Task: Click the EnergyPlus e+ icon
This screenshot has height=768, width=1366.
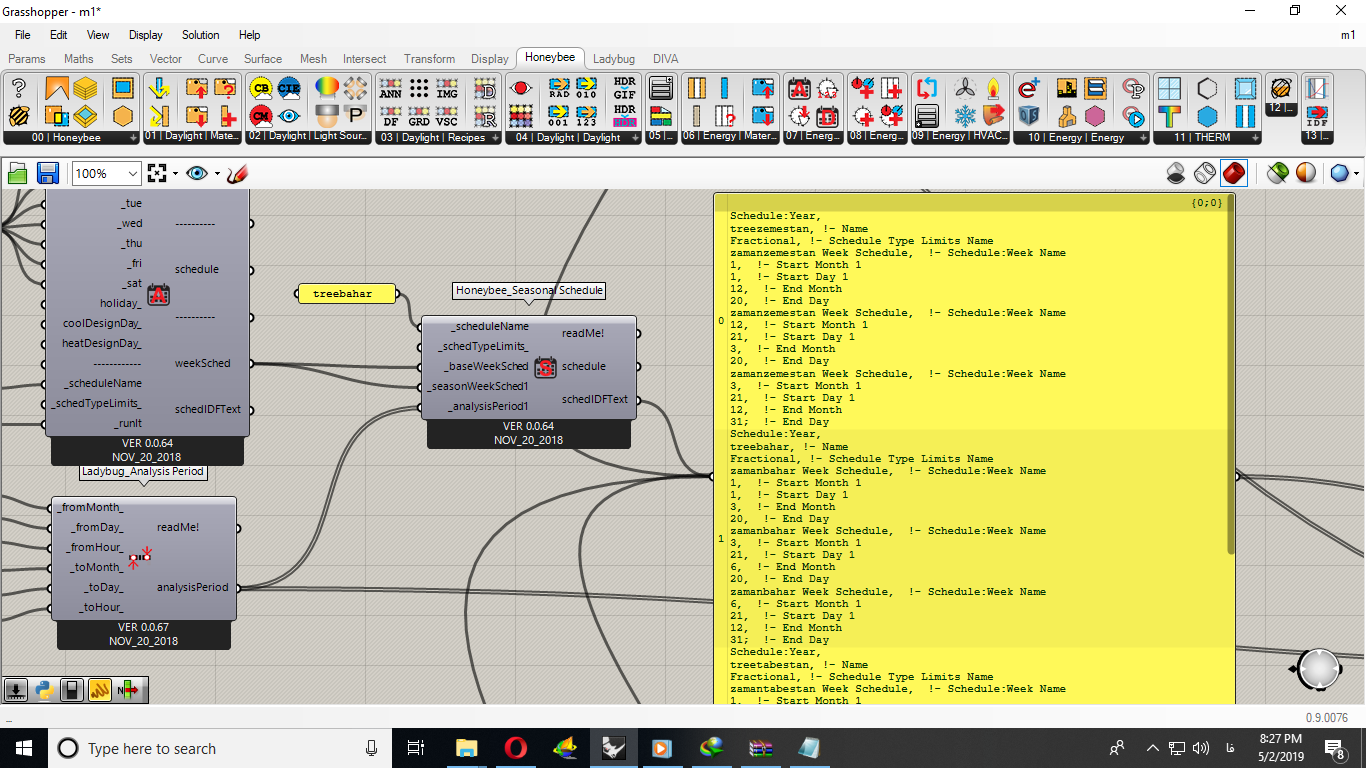Action: (1029, 88)
